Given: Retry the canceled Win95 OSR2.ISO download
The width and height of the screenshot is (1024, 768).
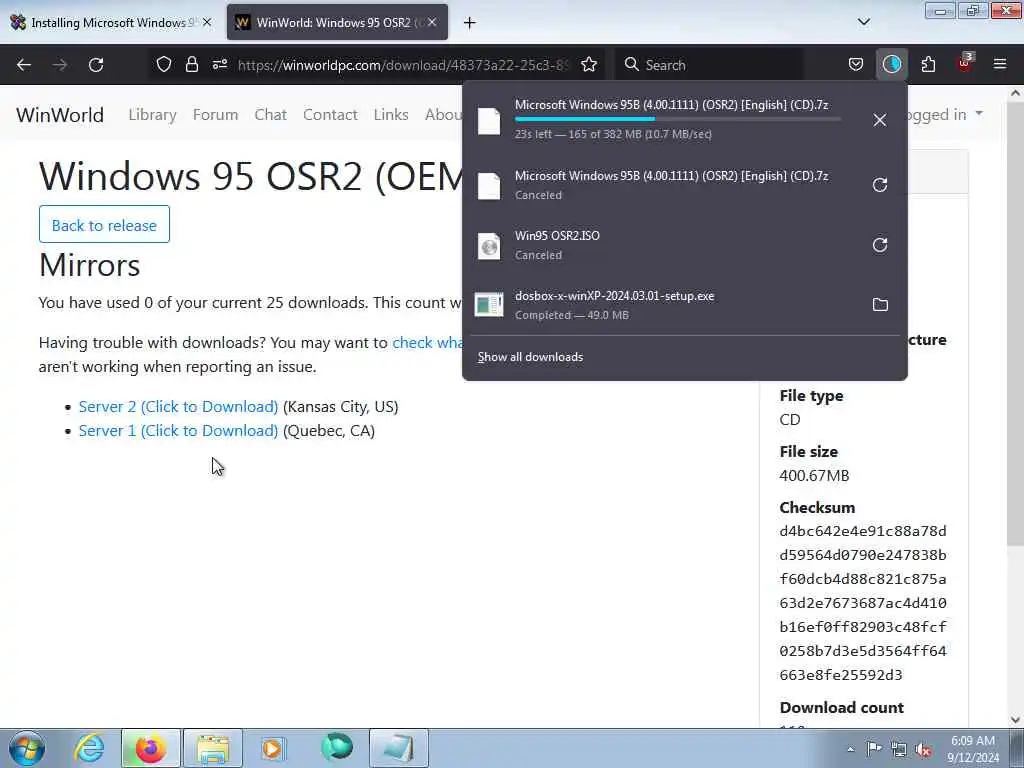Looking at the screenshot, I should [x=880, y=245].
